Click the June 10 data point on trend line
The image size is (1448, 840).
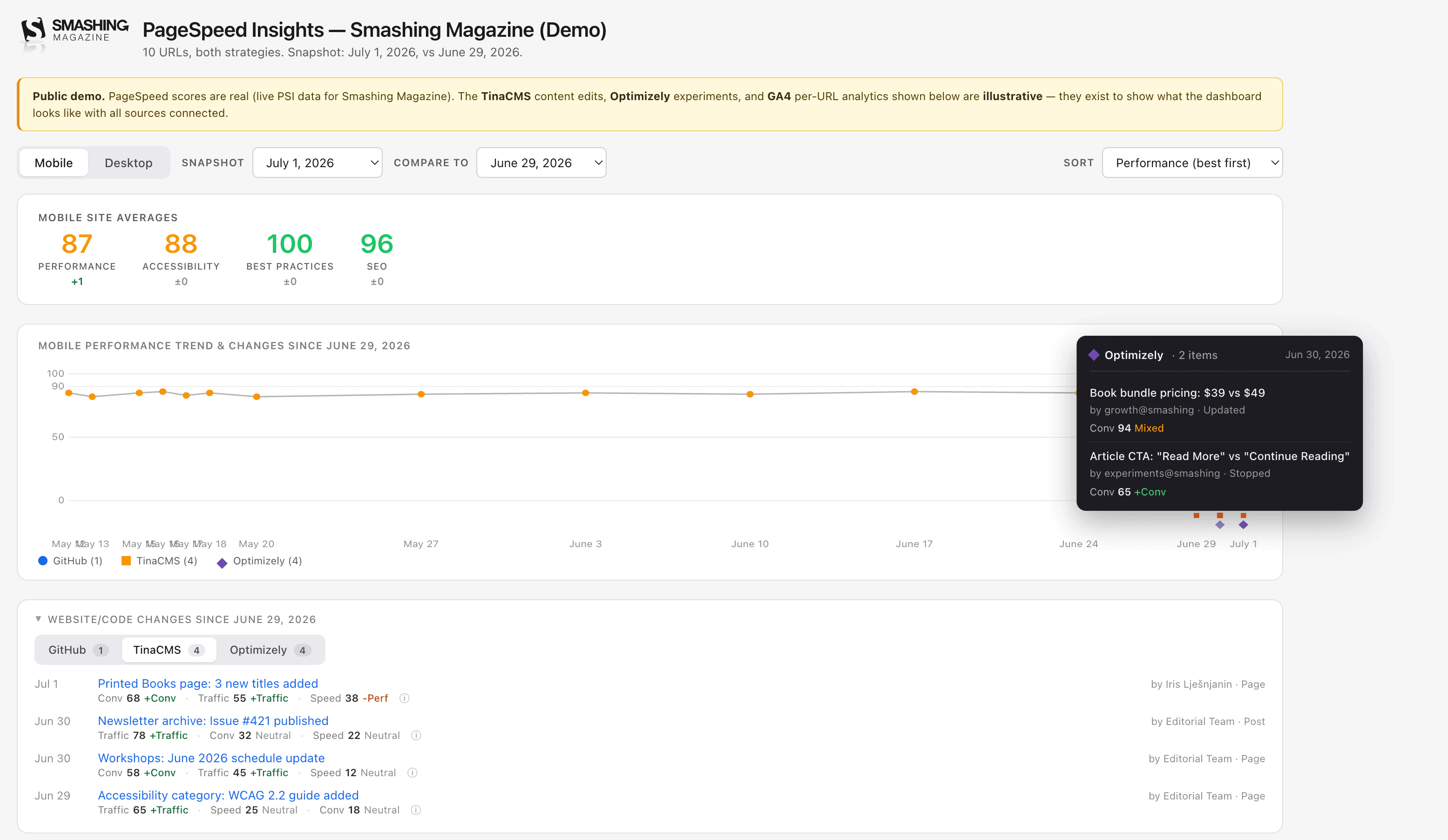point(750,394)
